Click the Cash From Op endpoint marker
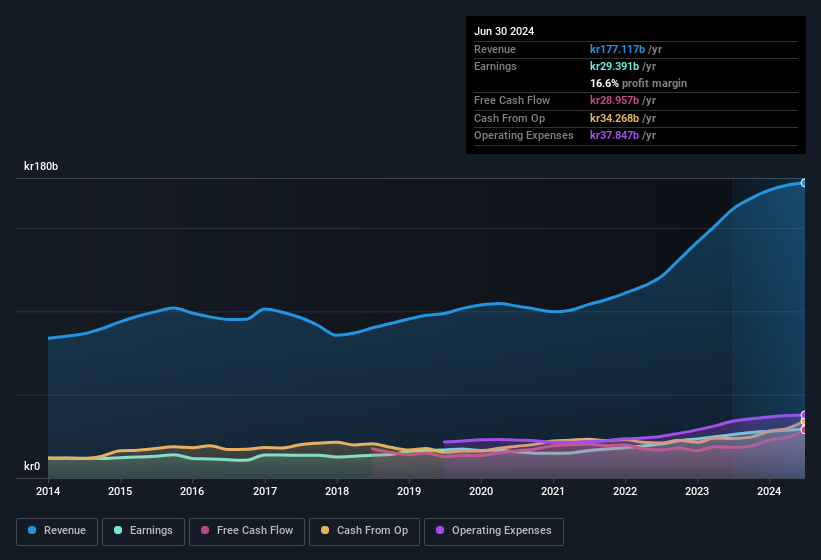The image size is (821, 560). click(x=804, y=421)
